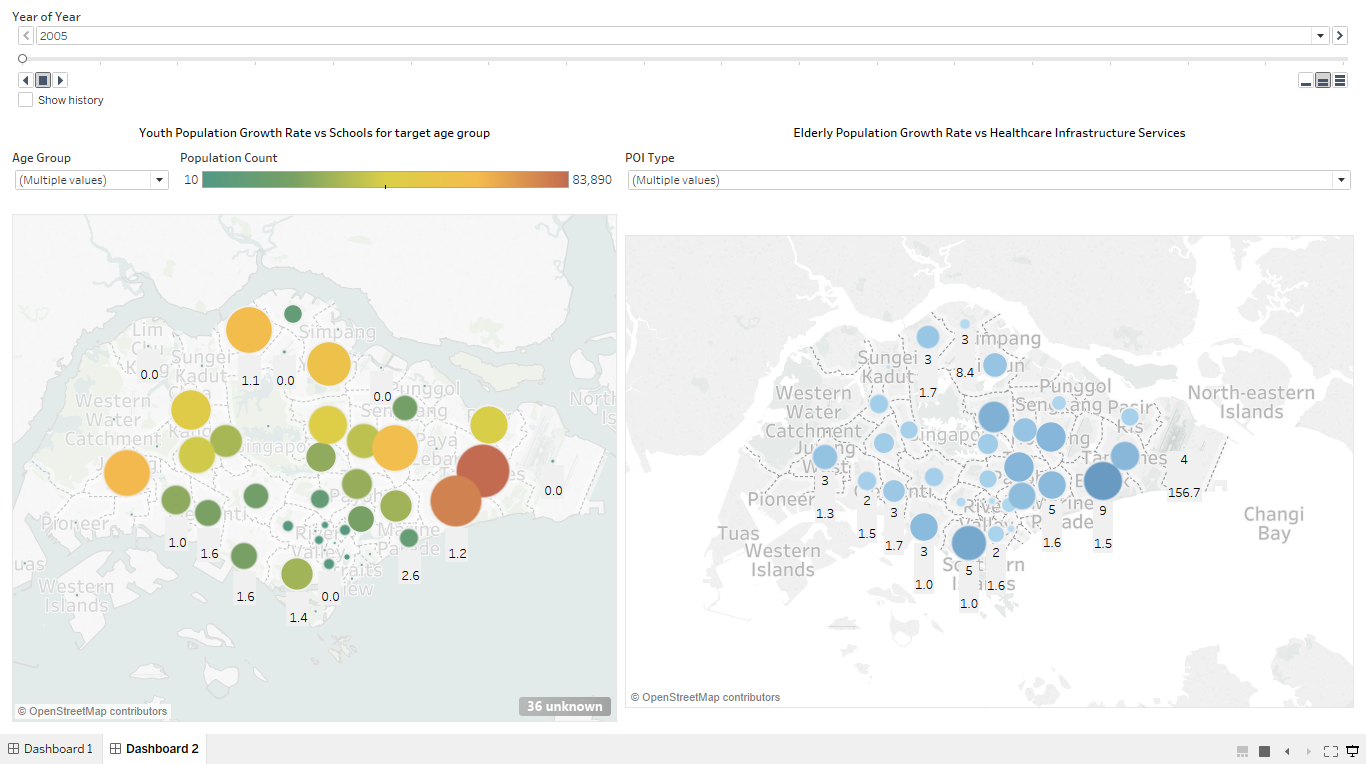Screen dimensions: 1366x764
Task: Enter presentation mode via the projector icon
Action: 1352,751
